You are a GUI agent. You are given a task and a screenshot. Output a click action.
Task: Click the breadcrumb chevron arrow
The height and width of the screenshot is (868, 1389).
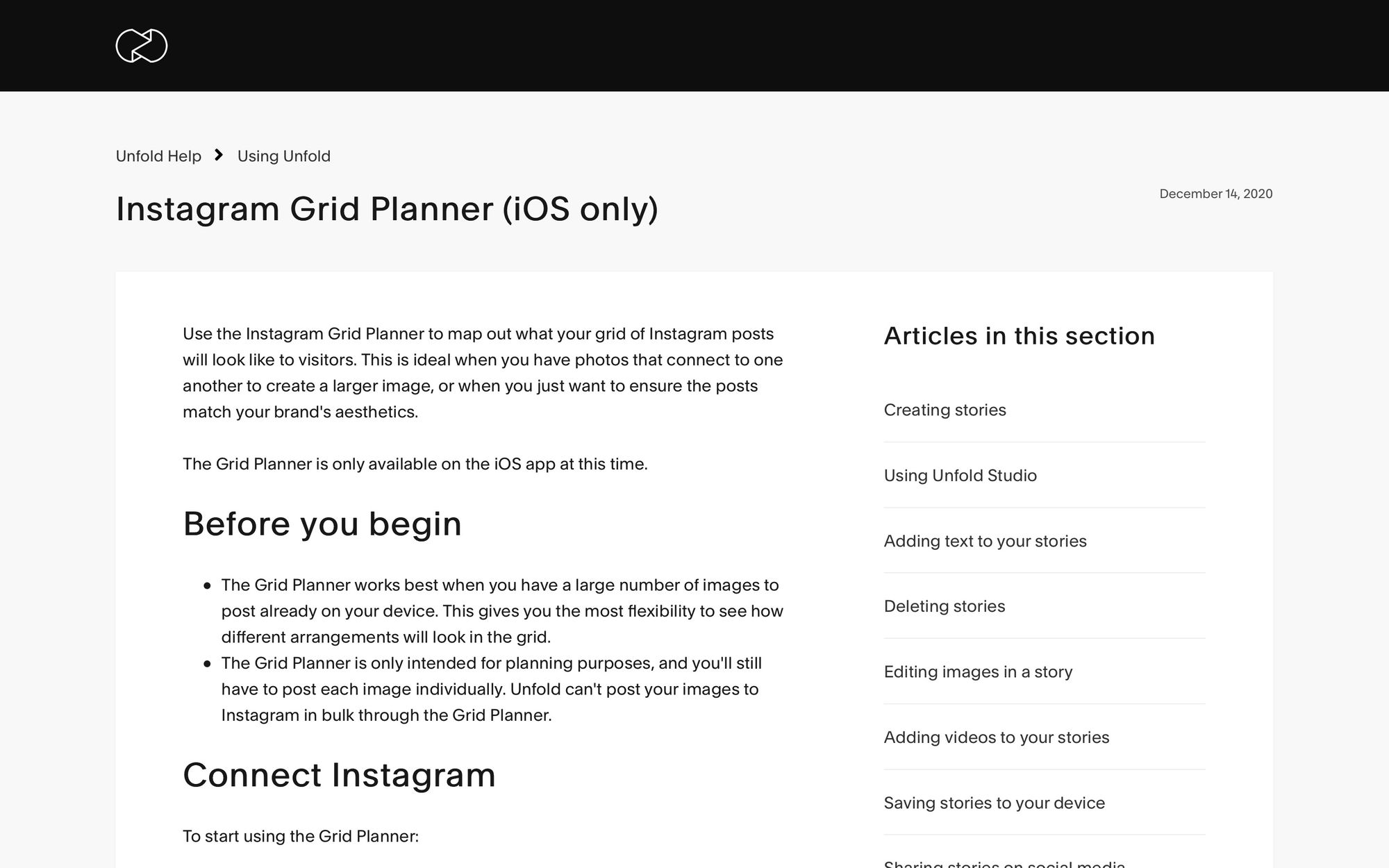219,156
